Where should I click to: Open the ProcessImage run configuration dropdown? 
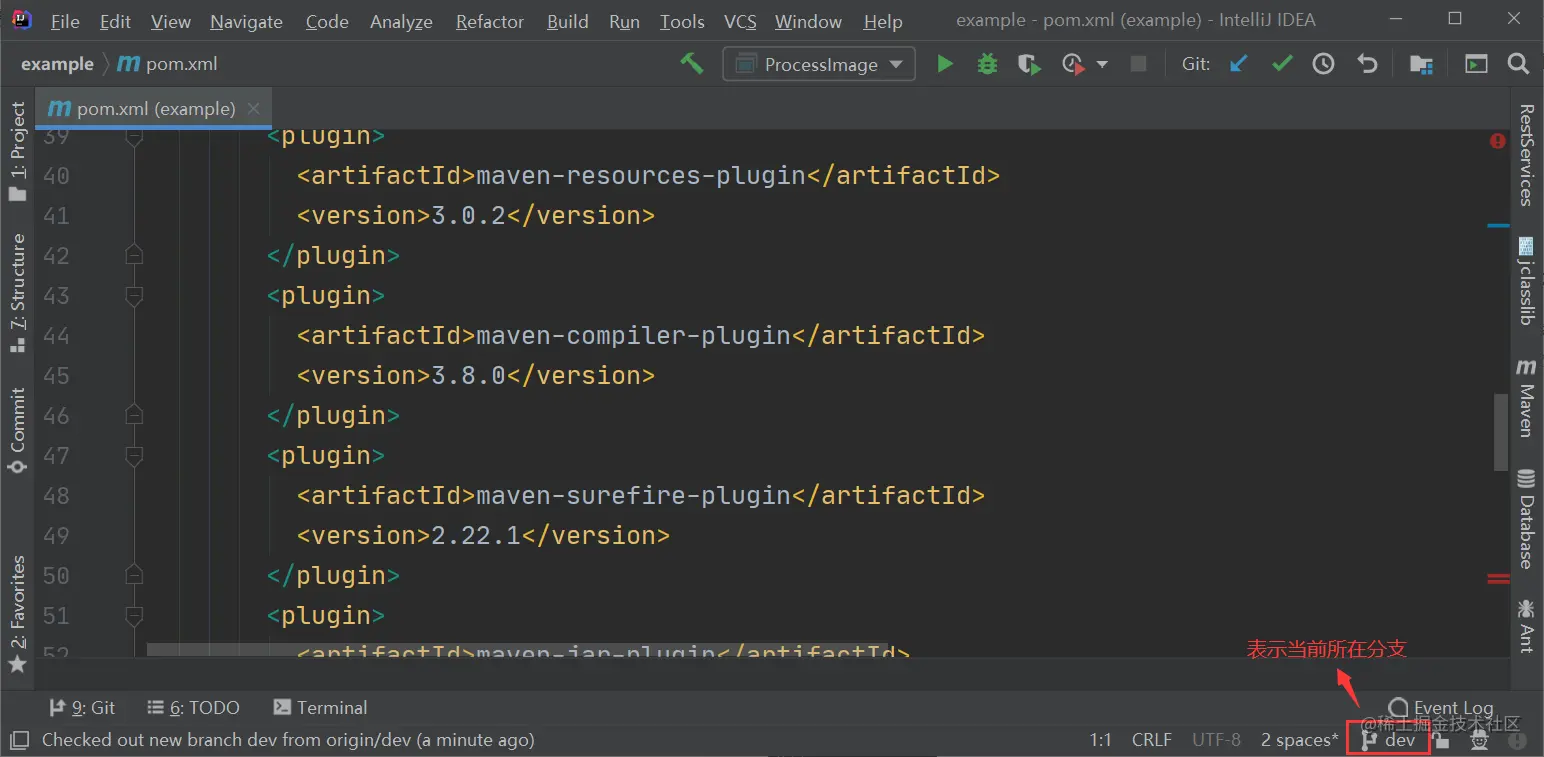point(819,64)
